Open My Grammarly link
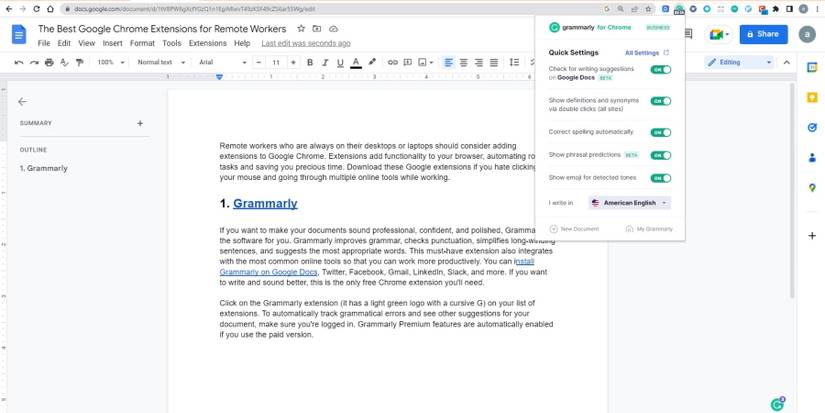 [649, 229]
